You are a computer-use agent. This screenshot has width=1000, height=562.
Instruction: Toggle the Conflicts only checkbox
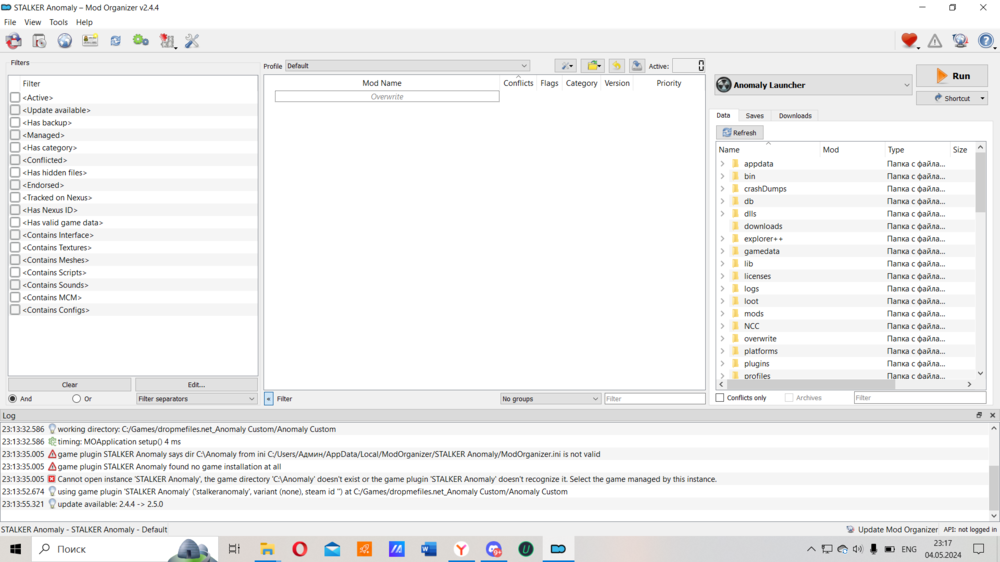pyautogui.click(x=720, y=398)
